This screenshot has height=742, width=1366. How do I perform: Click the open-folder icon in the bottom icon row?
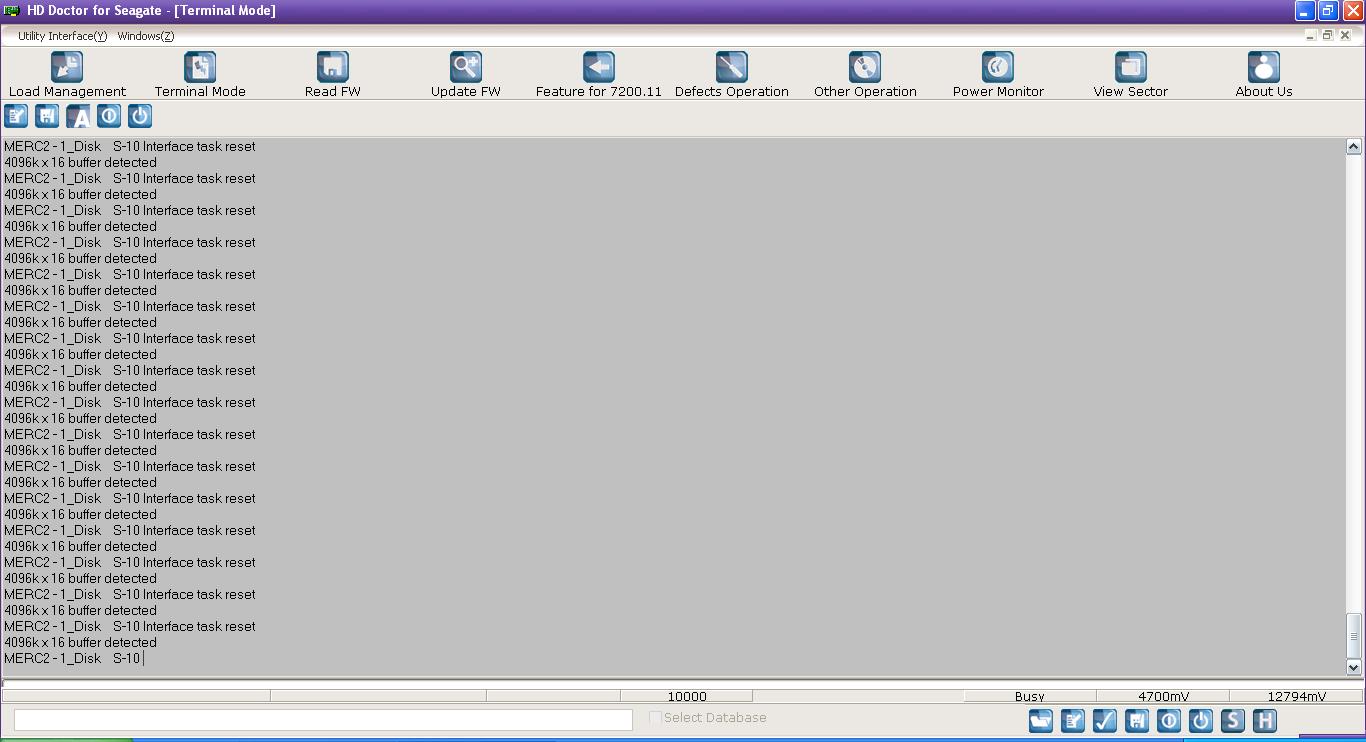click(x=1041, y=720)
